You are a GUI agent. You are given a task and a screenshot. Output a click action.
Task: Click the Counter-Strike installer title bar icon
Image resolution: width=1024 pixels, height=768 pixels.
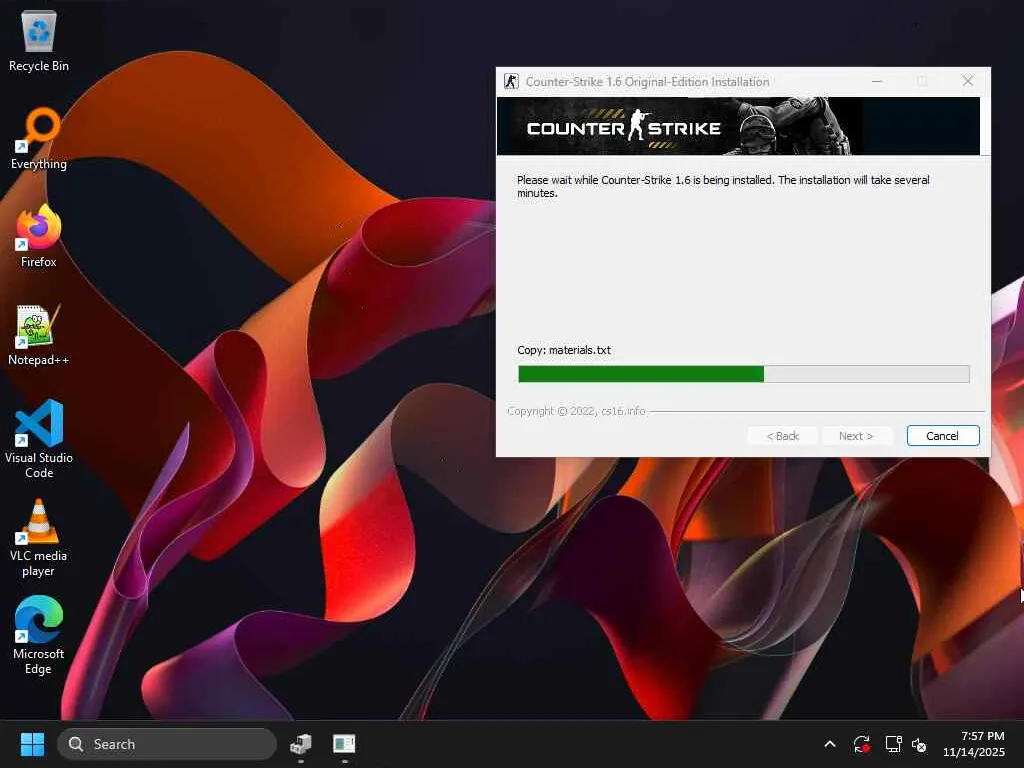[511, 82]
